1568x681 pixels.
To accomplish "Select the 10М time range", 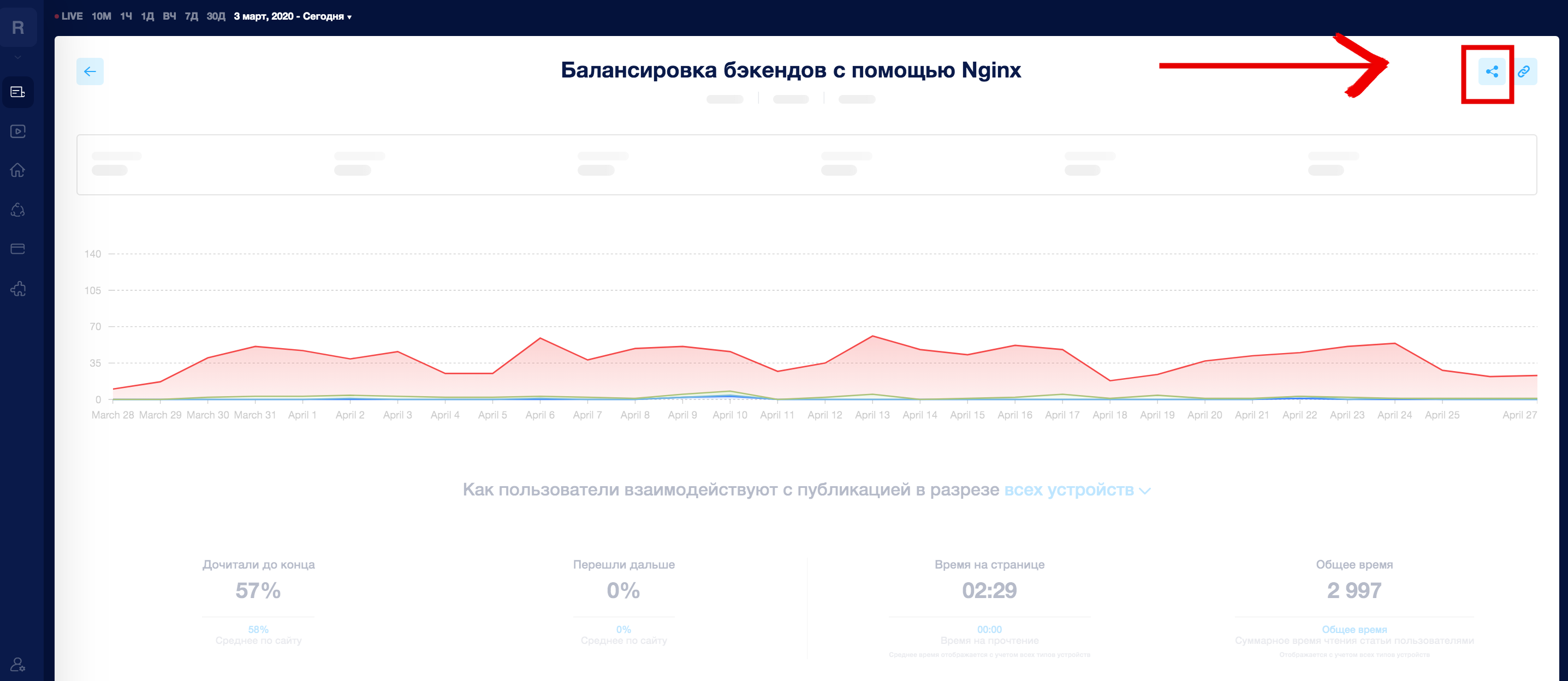I will [101, 16].
